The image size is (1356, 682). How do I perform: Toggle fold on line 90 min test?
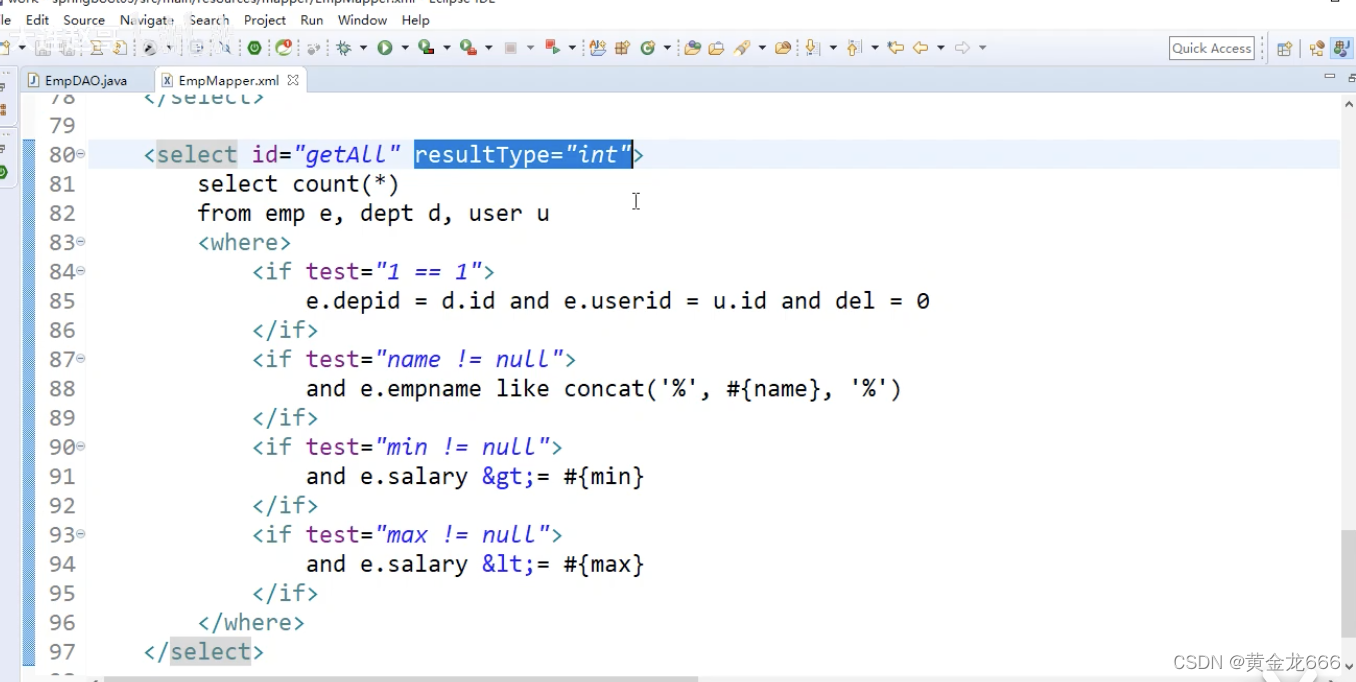(x=81, y=447)
